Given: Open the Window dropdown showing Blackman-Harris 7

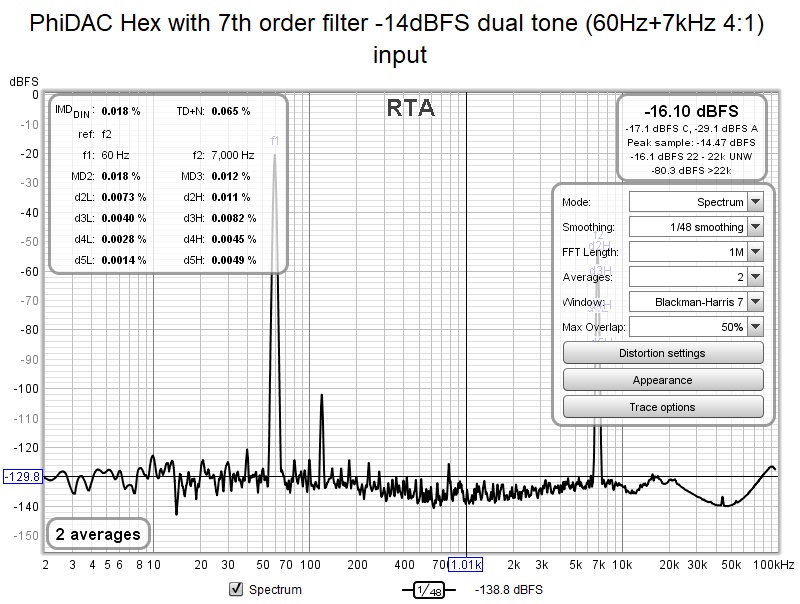Looking at the screenshot, I should click(696, 302).
